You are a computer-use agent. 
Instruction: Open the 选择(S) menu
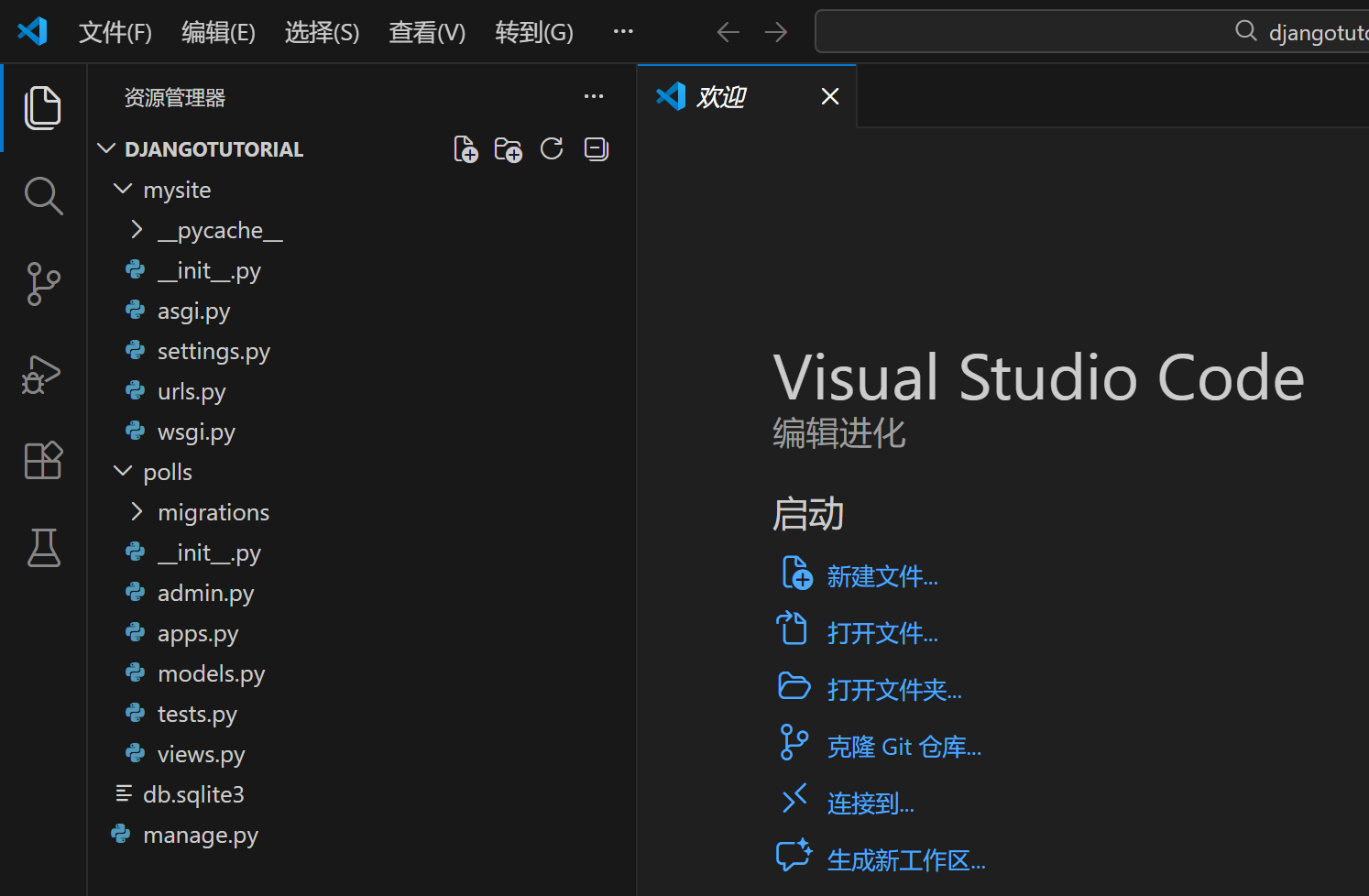(x=322, y=32)
